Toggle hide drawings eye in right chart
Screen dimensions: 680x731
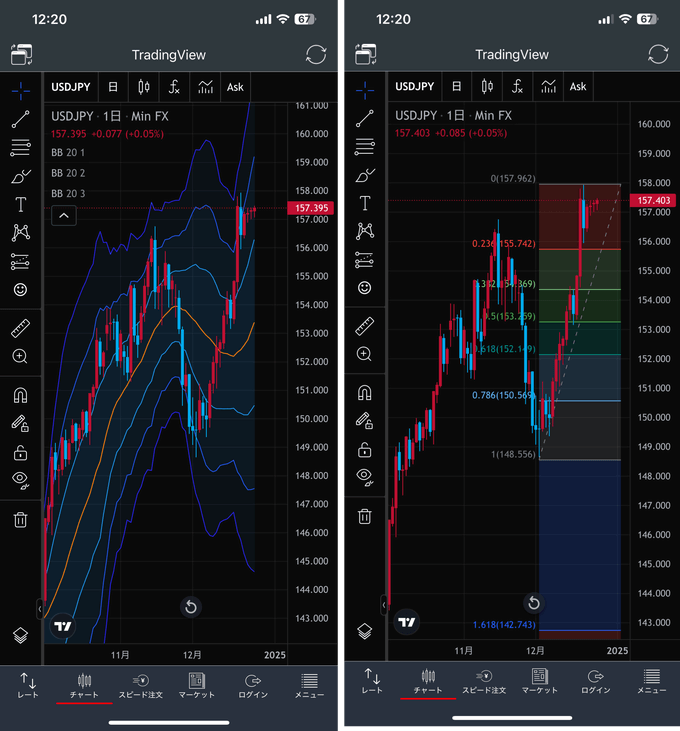click(364, 477)
